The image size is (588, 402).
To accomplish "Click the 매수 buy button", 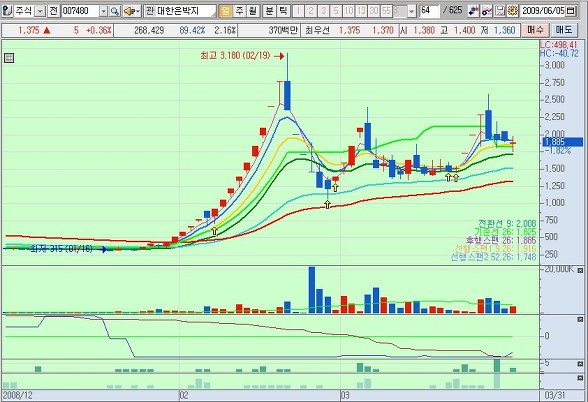I will 535,30.
